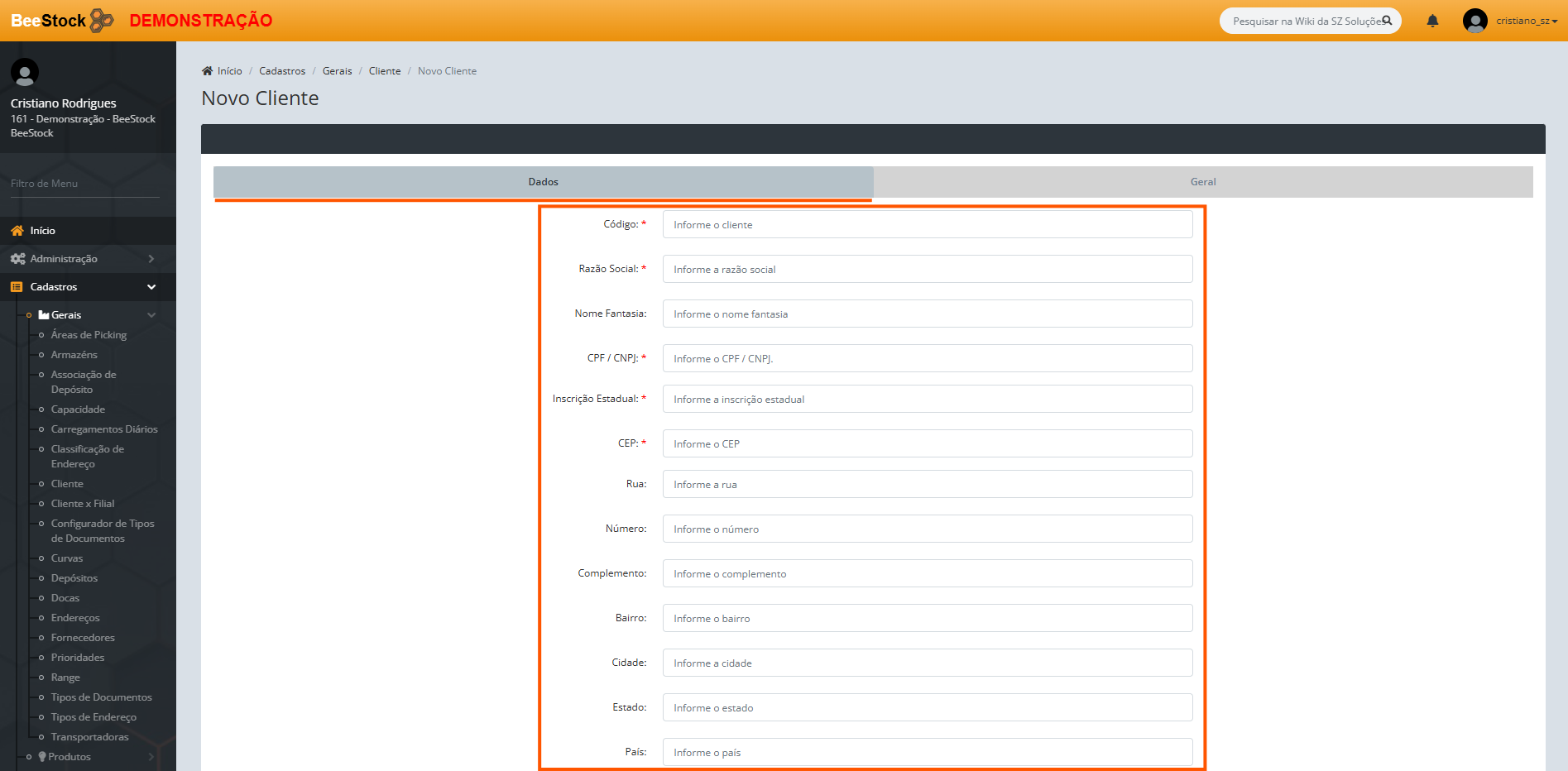
Task: Expand the Administração menu chevron
Action: coord(151,259)
